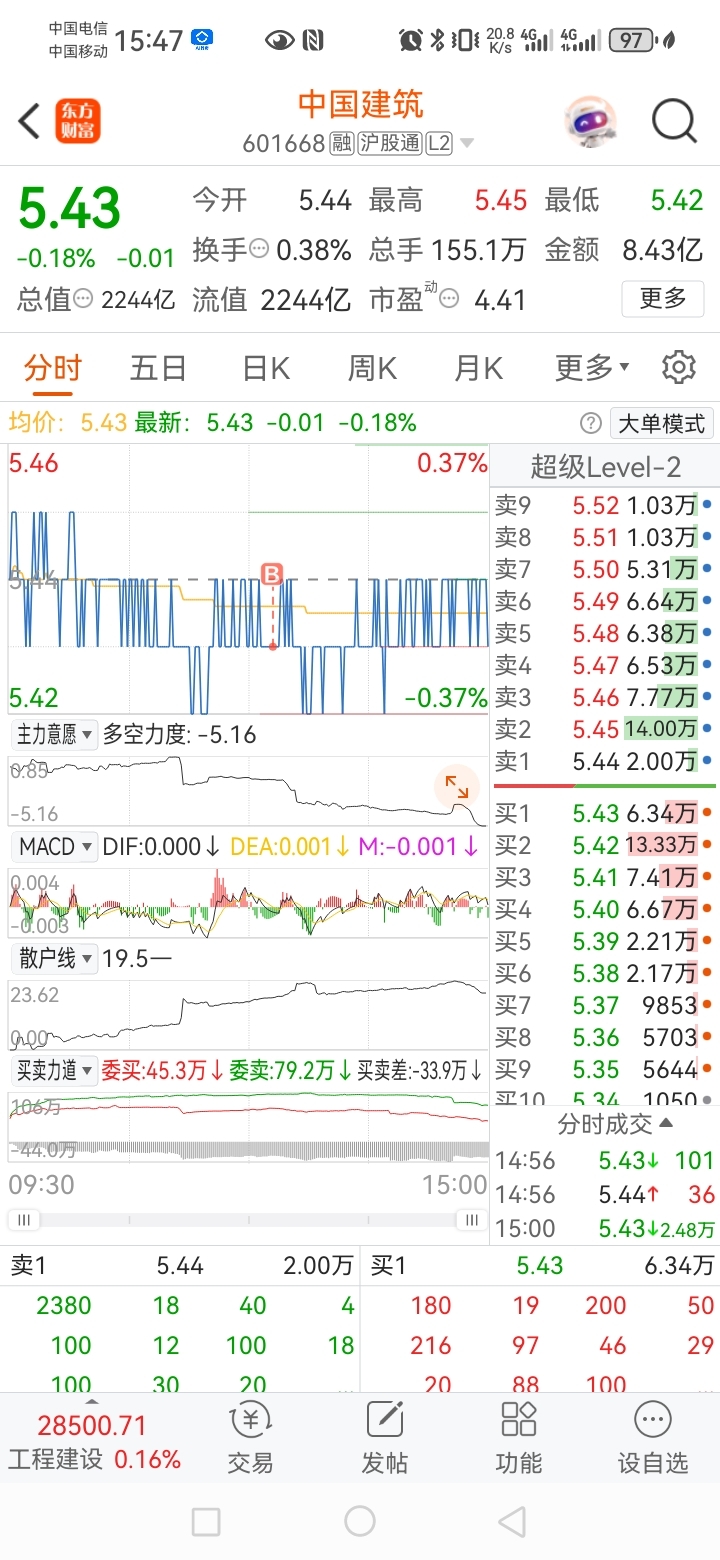Tap the Android home circle button
Image resolution: width=720 pixels, height=1560 pixels.
coord(360,1522)
